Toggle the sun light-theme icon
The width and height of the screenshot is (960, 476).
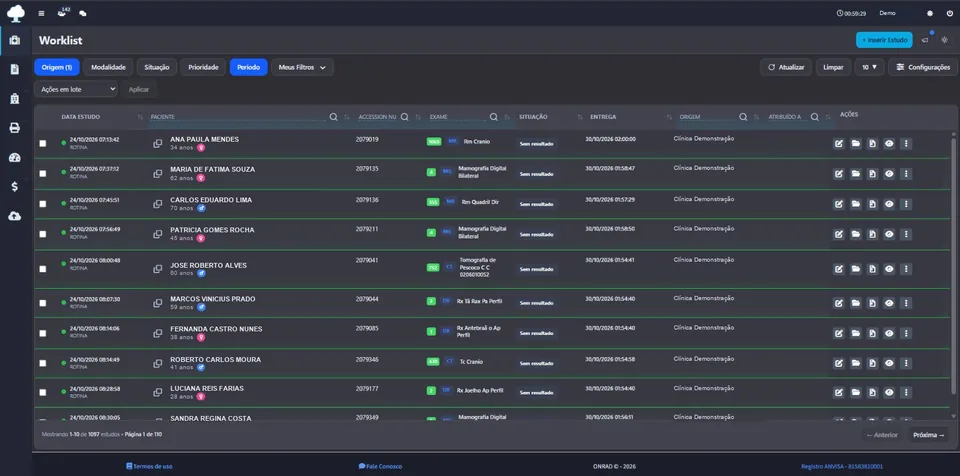[944, 40]
